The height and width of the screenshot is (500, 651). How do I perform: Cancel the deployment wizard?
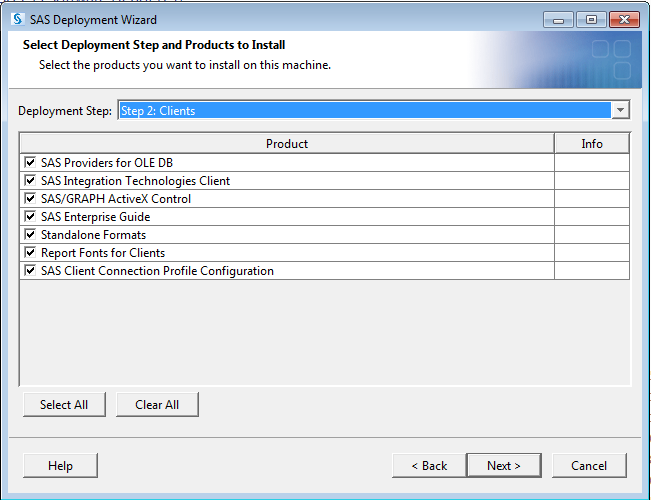pos(589,466)
